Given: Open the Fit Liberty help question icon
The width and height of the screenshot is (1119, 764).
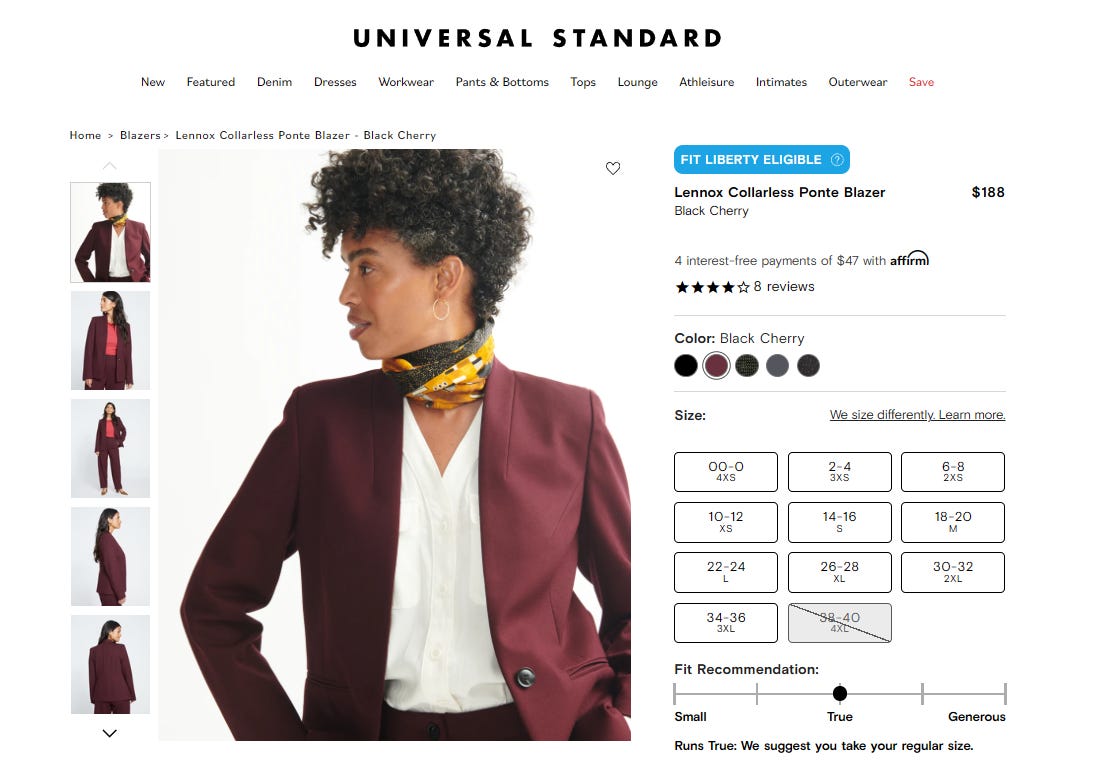Looking at the screenshot, I should [x=836, y=160].
